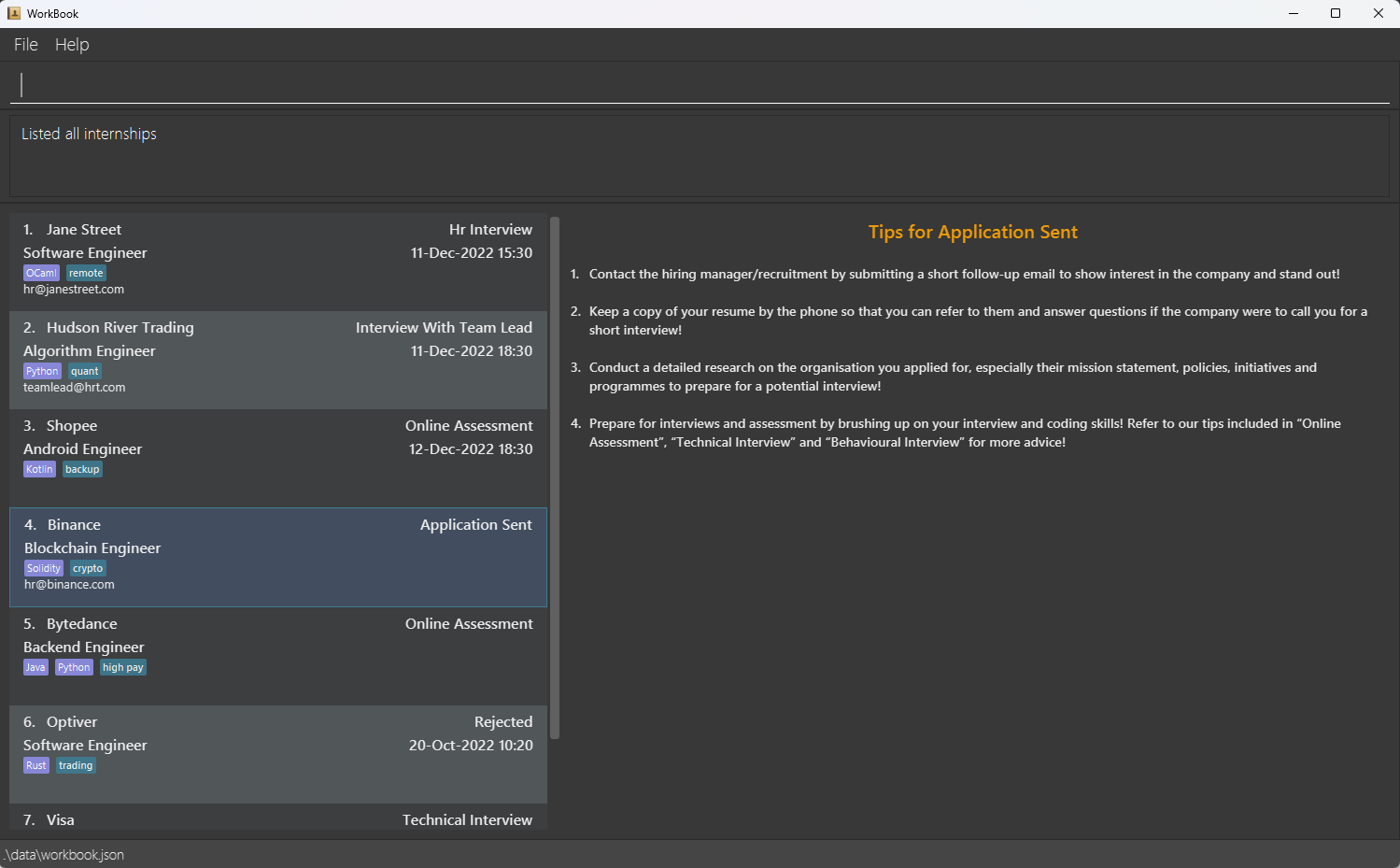Viewport: 1400px width, 868px height.
Task: Close the WorkBook window
Action: [1379, 13]
